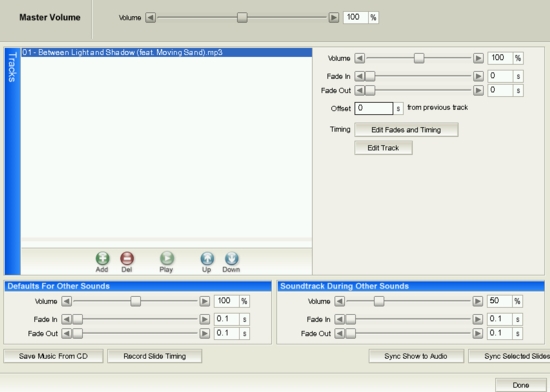Screen dimensions: 550x392
Task: Click the track Volume slider thumb
Action: click(x=419, y=58)
